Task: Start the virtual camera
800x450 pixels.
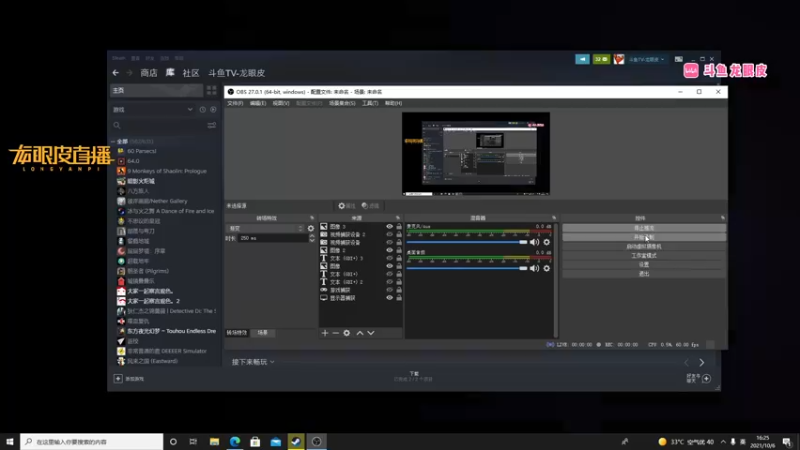Action: [644, 246]
